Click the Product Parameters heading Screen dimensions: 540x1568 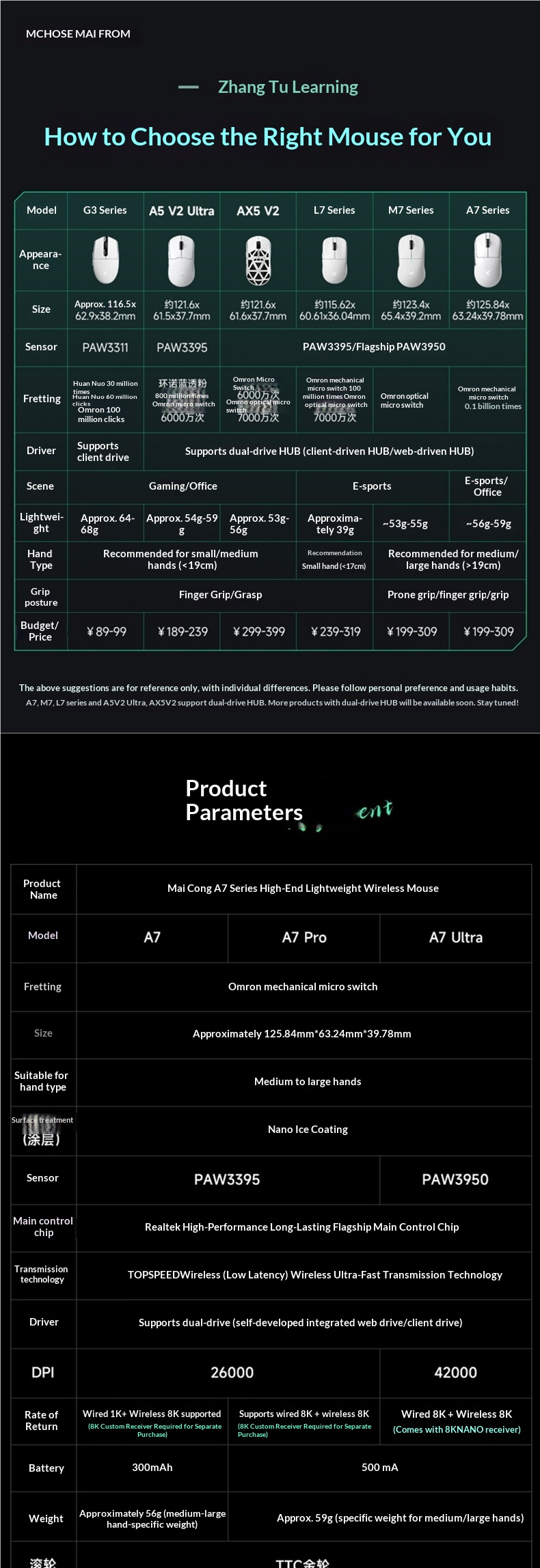coord(243,800)
